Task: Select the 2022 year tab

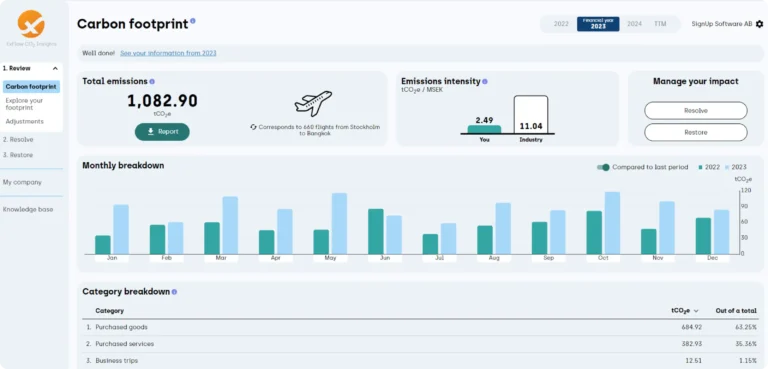Action: pos(561,24)
